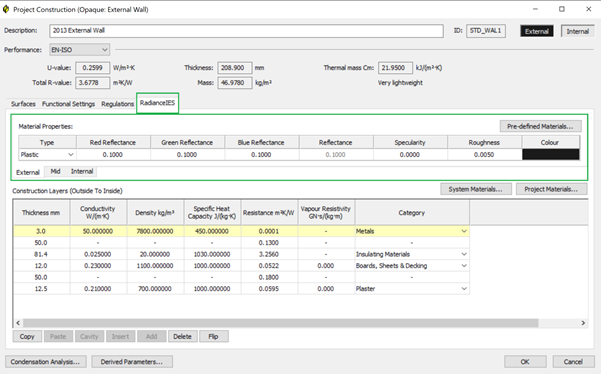Click the Copy layer button

coord(27,336)
